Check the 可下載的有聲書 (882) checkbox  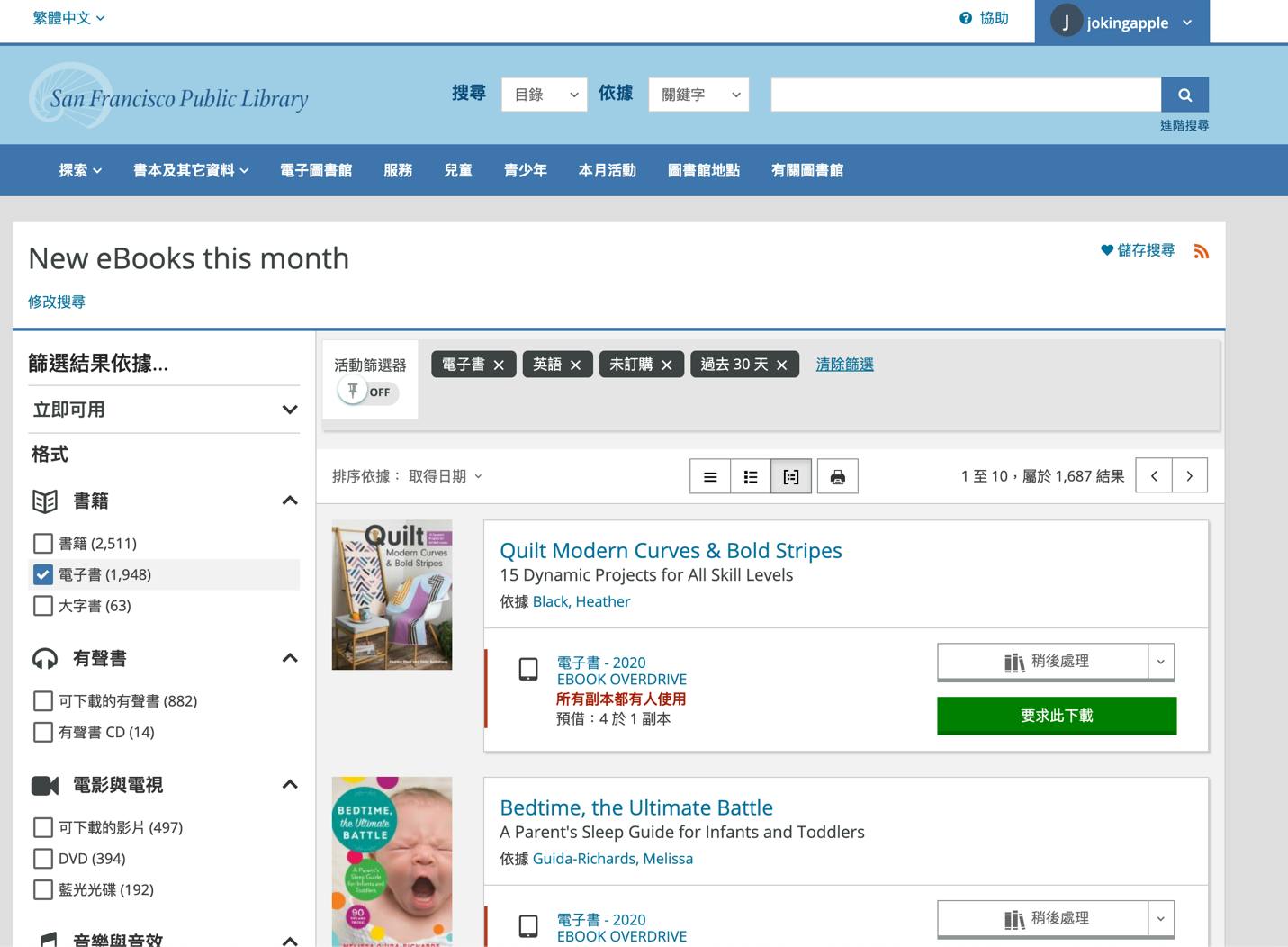click(42, 701)
